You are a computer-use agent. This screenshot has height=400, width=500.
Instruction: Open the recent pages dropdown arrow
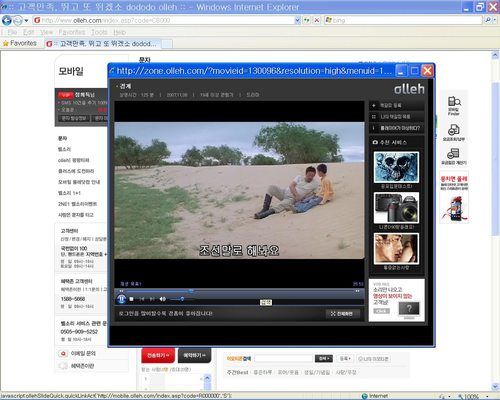pyautogui.click(x=26, y=21)
